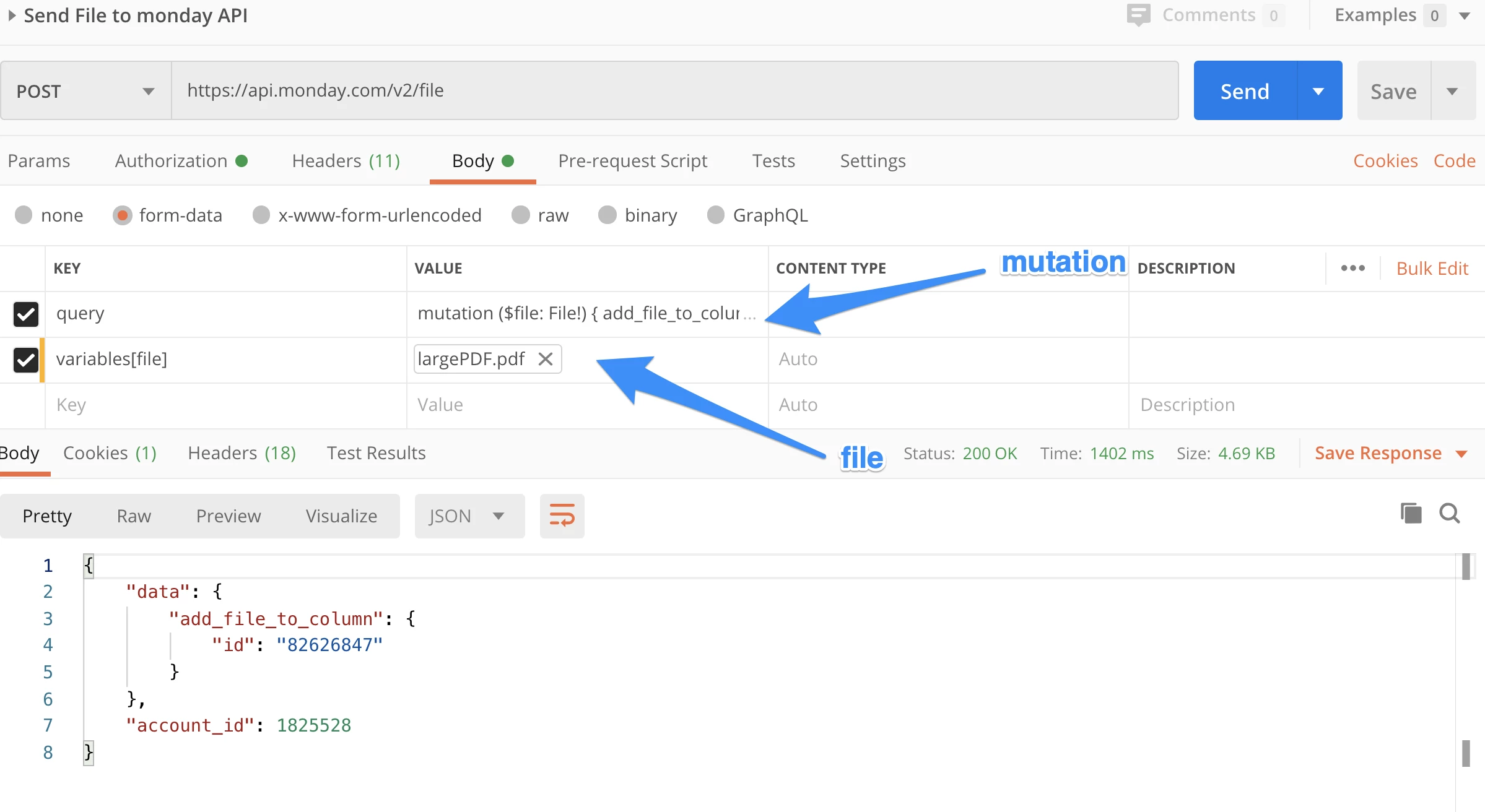The image size is (1485, 812).
Task: Select the raw body type radio
Action: [521, 215]
